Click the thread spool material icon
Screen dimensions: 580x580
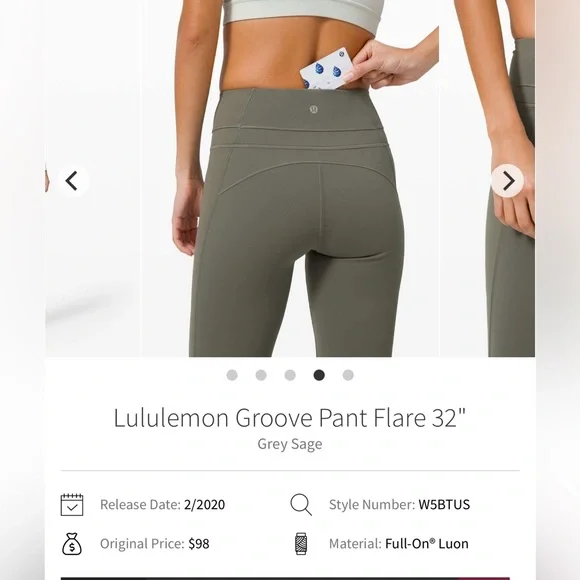(x=301, y=543)
